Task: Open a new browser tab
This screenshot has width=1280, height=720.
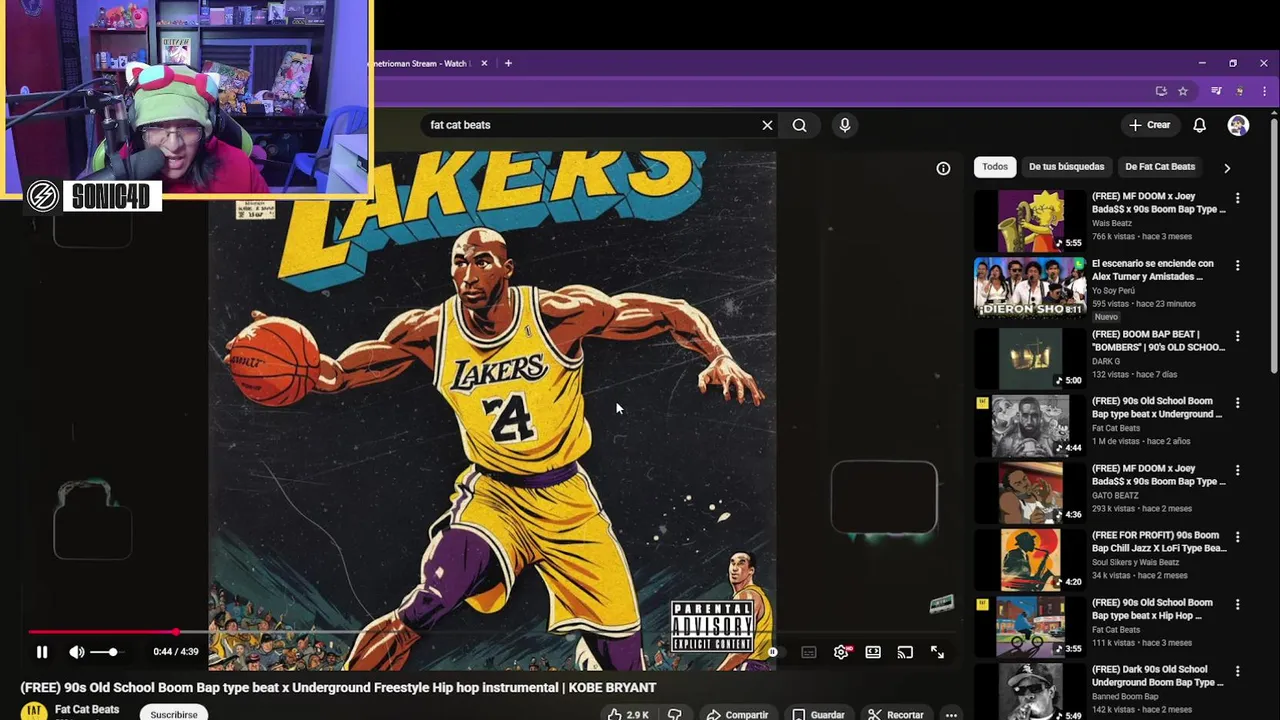Action: (508, 63)
